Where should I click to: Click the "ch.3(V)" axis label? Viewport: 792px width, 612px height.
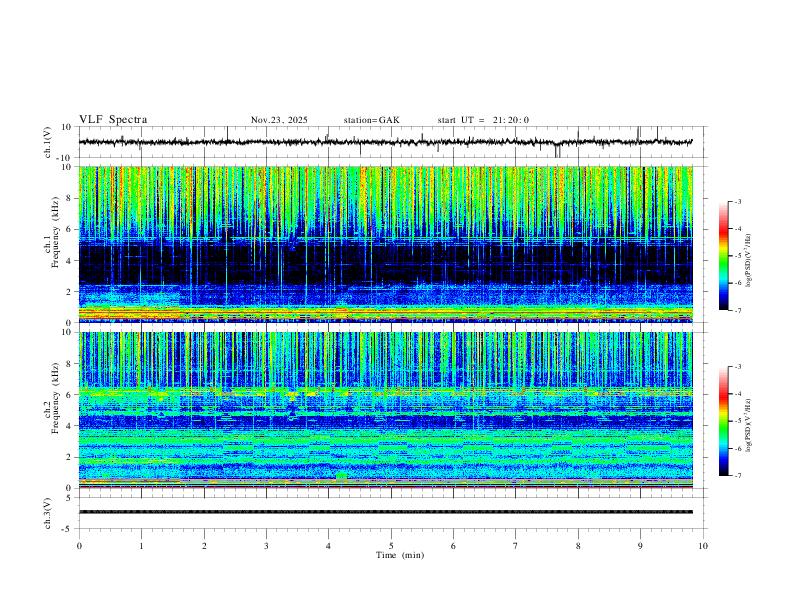[x=48, y=513]
